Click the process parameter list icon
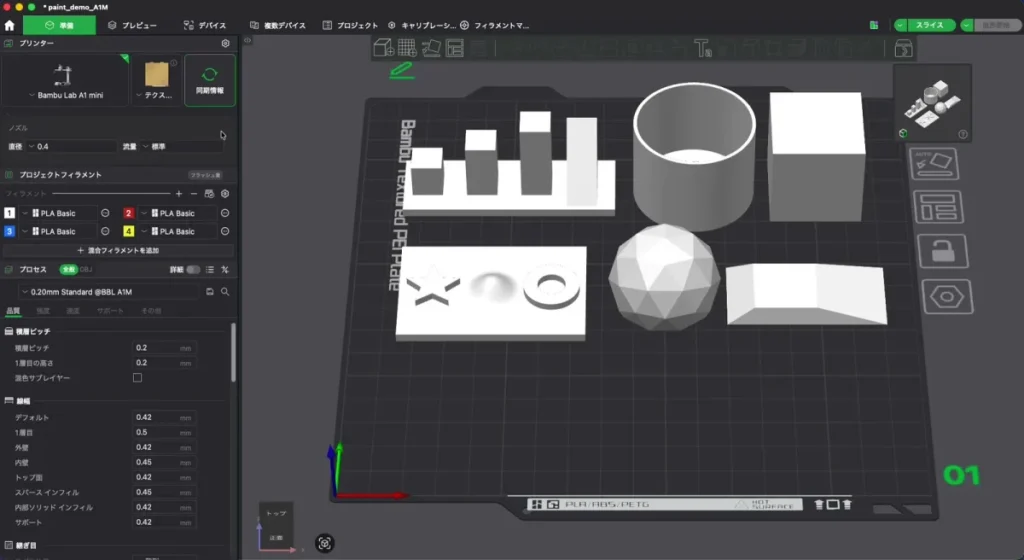Screen dimensions: 1024x560 pos(210,270)
